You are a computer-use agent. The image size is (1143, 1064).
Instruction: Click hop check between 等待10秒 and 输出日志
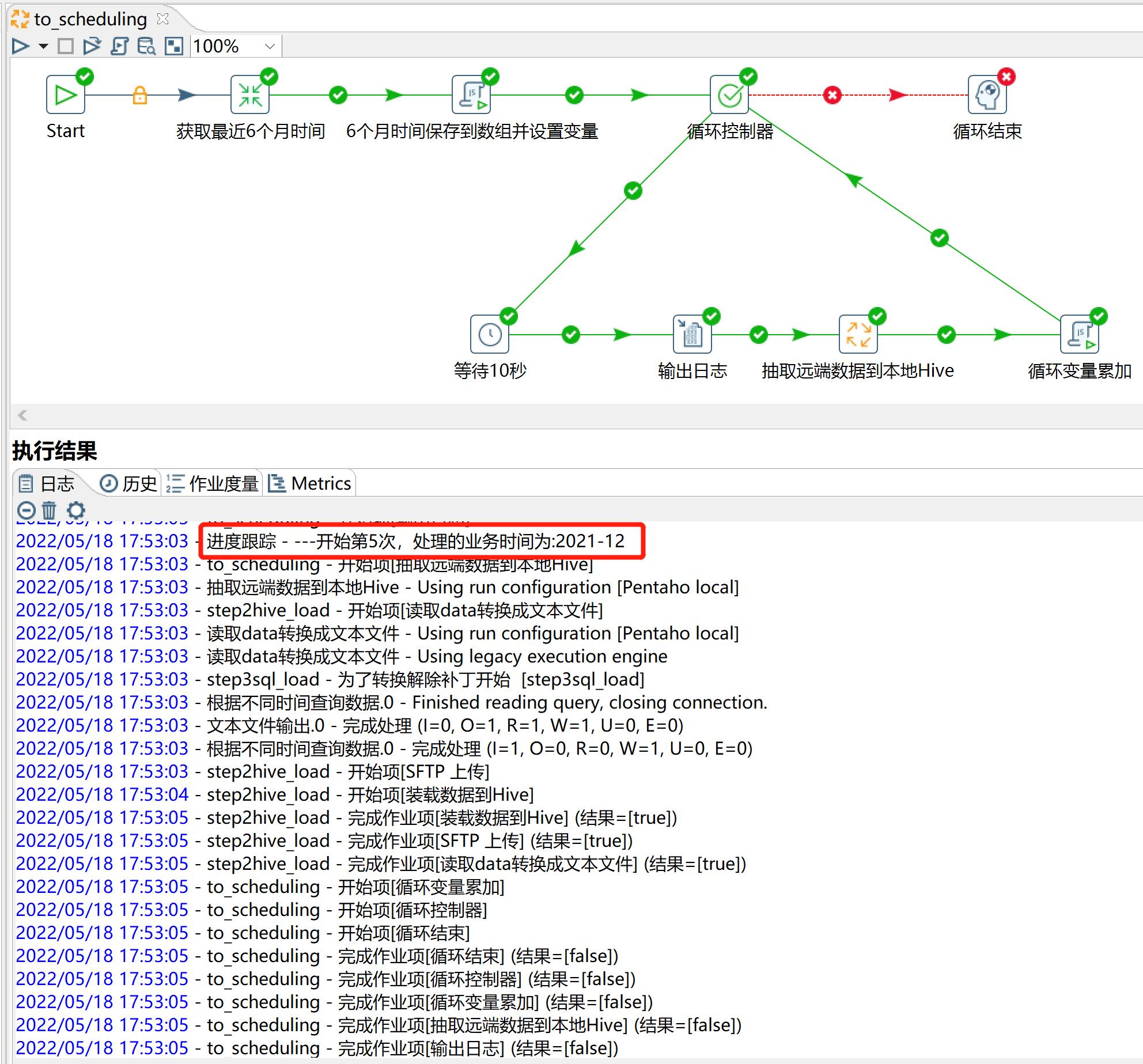(x=571, y=335)
